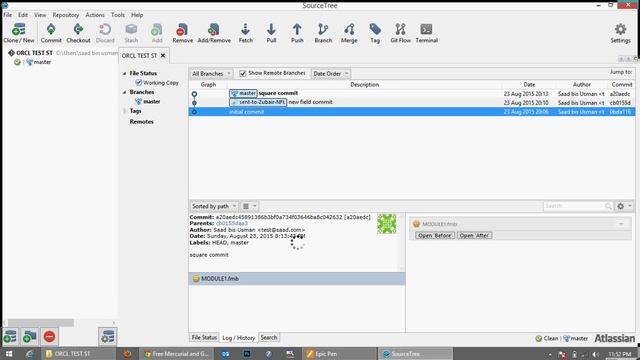Select ORCL TEST ST bookmark entry
Viewport: 640px width, 360px height.
tap(34, 53)
